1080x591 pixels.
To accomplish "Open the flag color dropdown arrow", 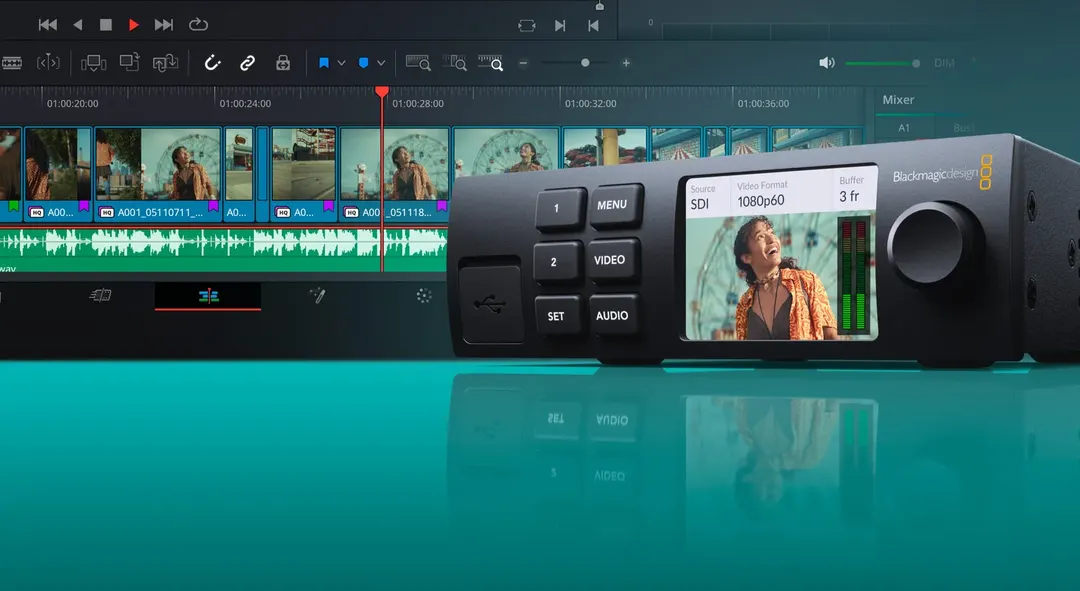I will [x=341, y=63].
